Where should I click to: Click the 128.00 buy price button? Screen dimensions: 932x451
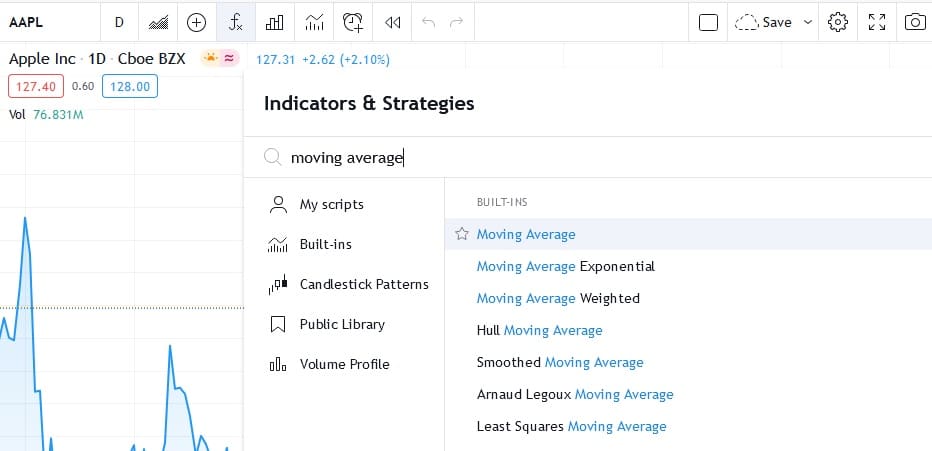click(129, 87)
